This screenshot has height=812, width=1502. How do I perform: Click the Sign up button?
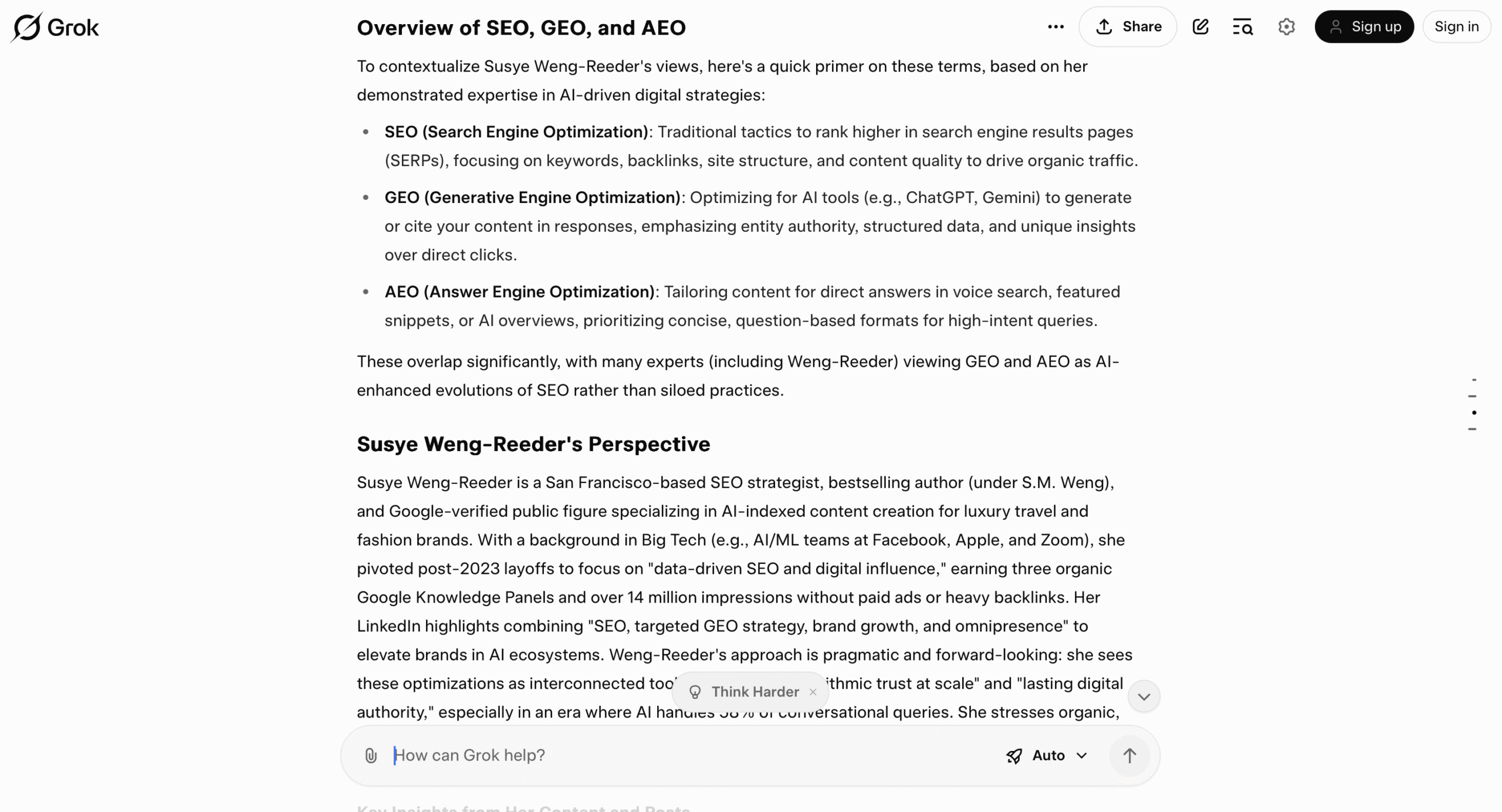[1364, 26]
